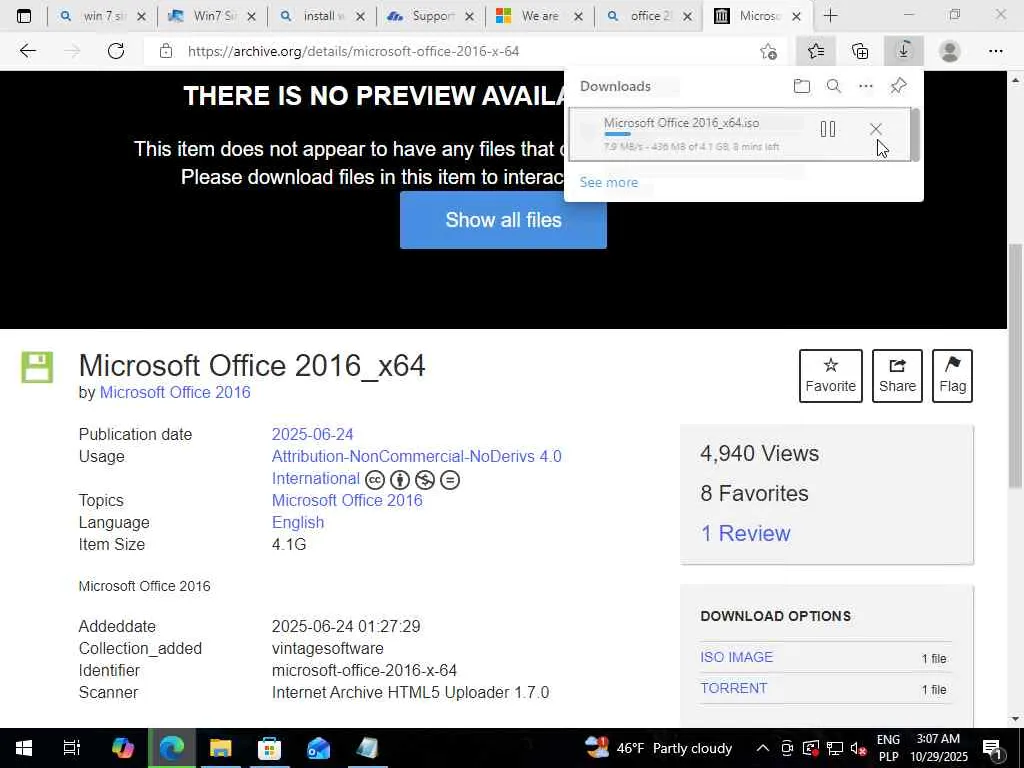Switch to the 'win 7 si' search tab
The image size is (1024, 768).
click(x=102, y=16)
